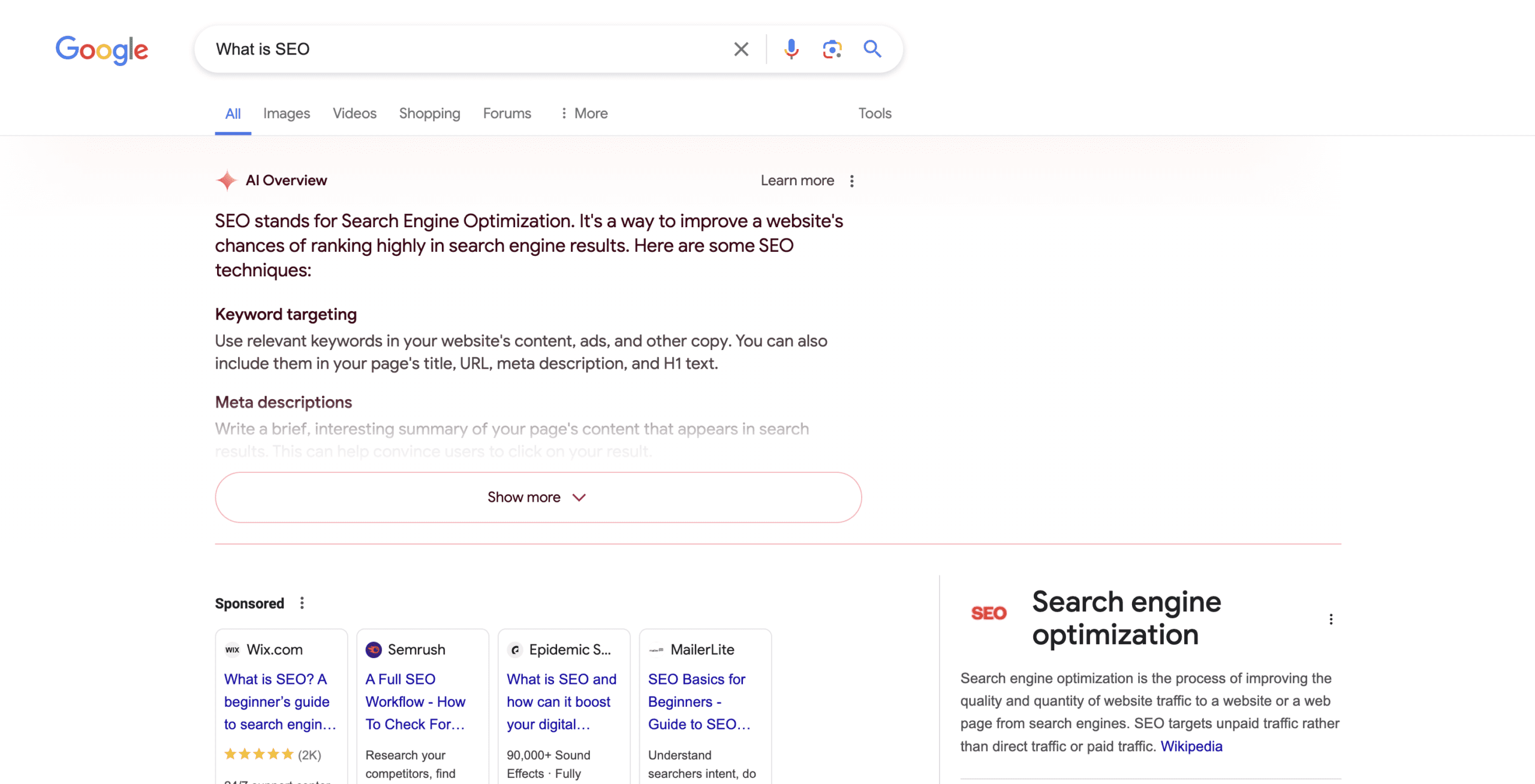Click the Semrush advertiser name

pos(416,650)
